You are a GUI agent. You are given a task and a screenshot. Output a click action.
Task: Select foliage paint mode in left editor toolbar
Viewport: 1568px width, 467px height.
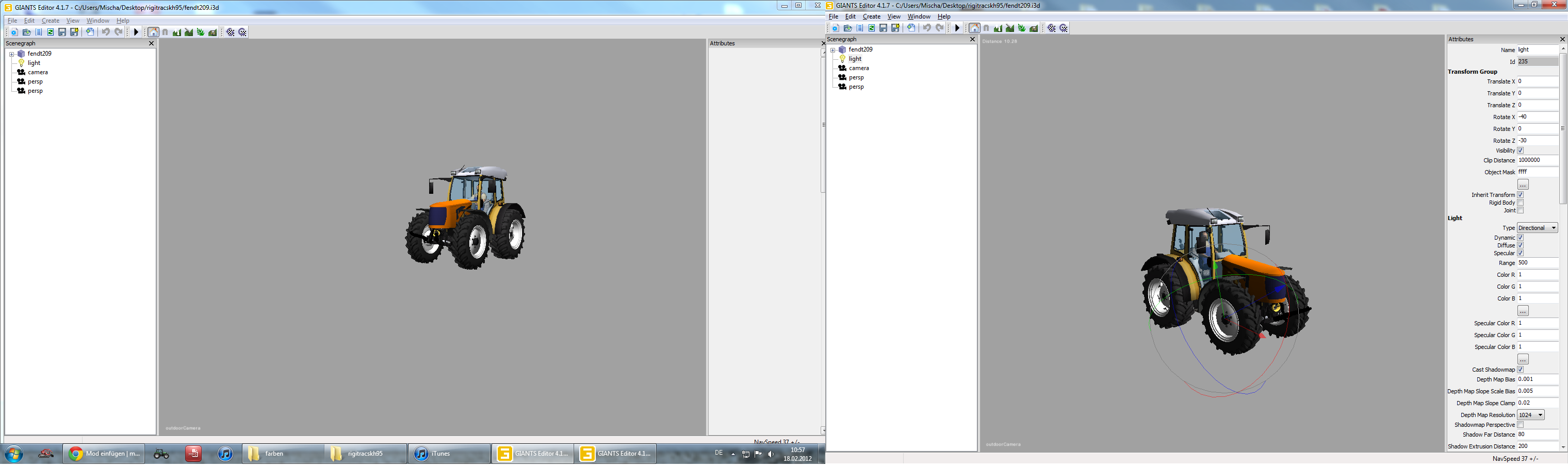201,32
